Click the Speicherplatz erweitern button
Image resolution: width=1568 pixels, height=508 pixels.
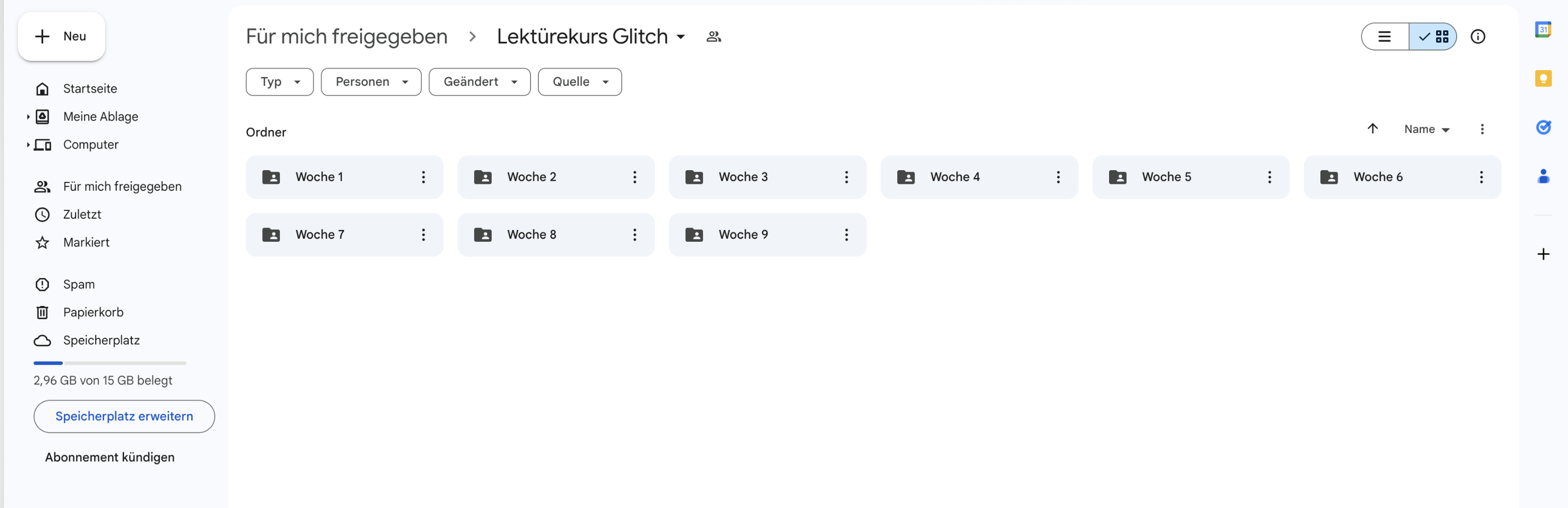pos(124,416)
